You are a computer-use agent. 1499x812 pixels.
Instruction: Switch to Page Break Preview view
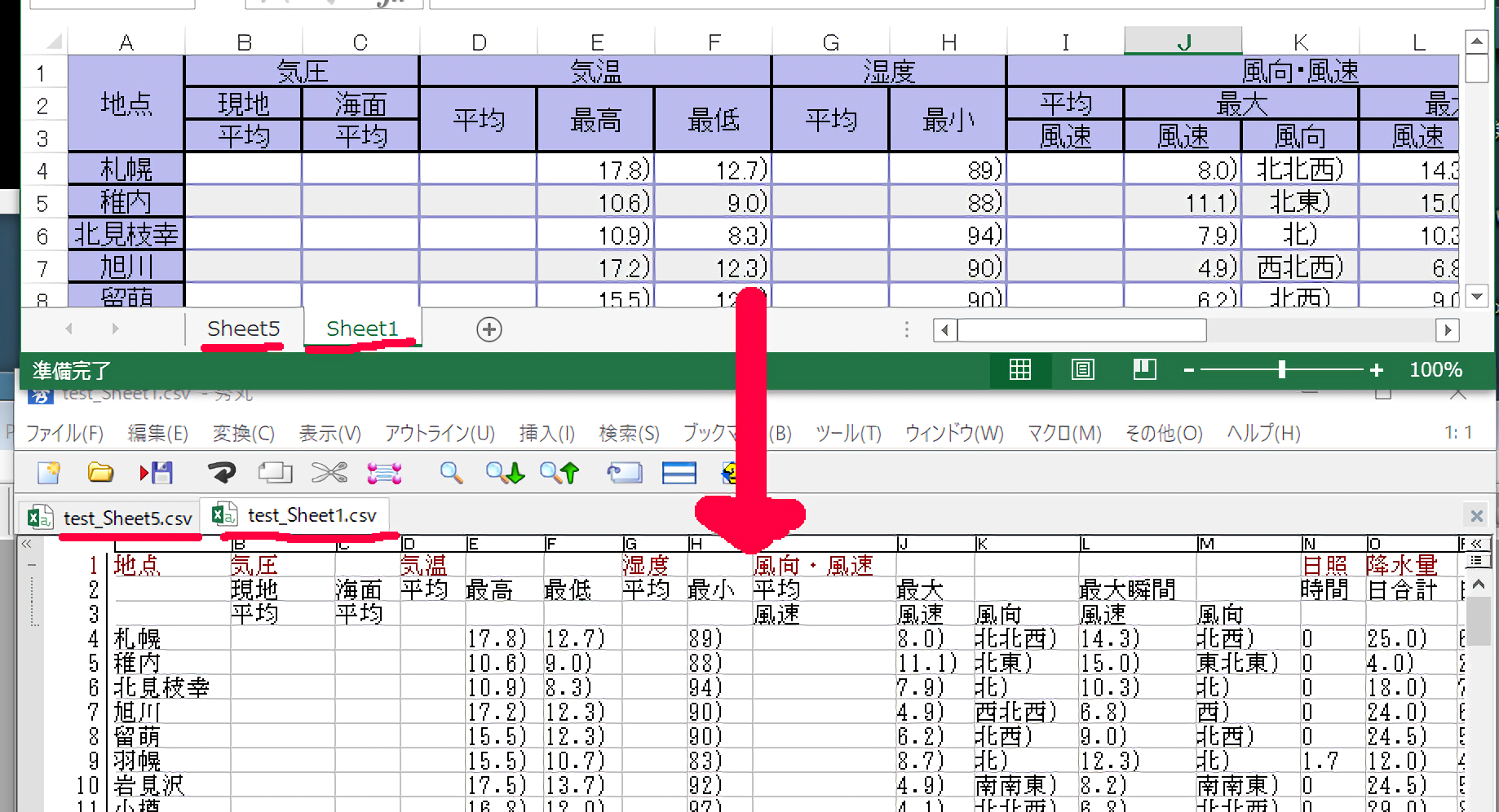(x=1144, y=370)
